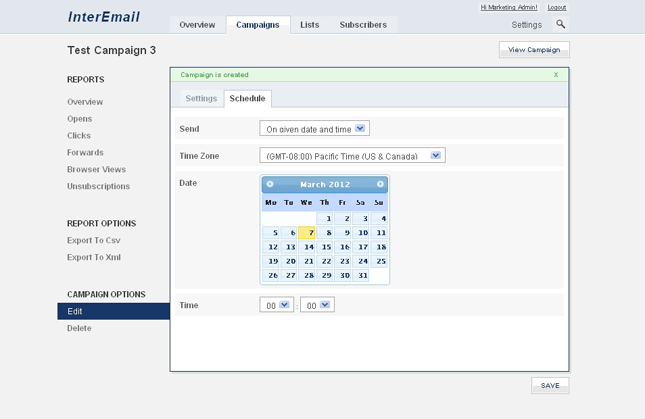
Task: Open the Lists tab
Action: 310,25
